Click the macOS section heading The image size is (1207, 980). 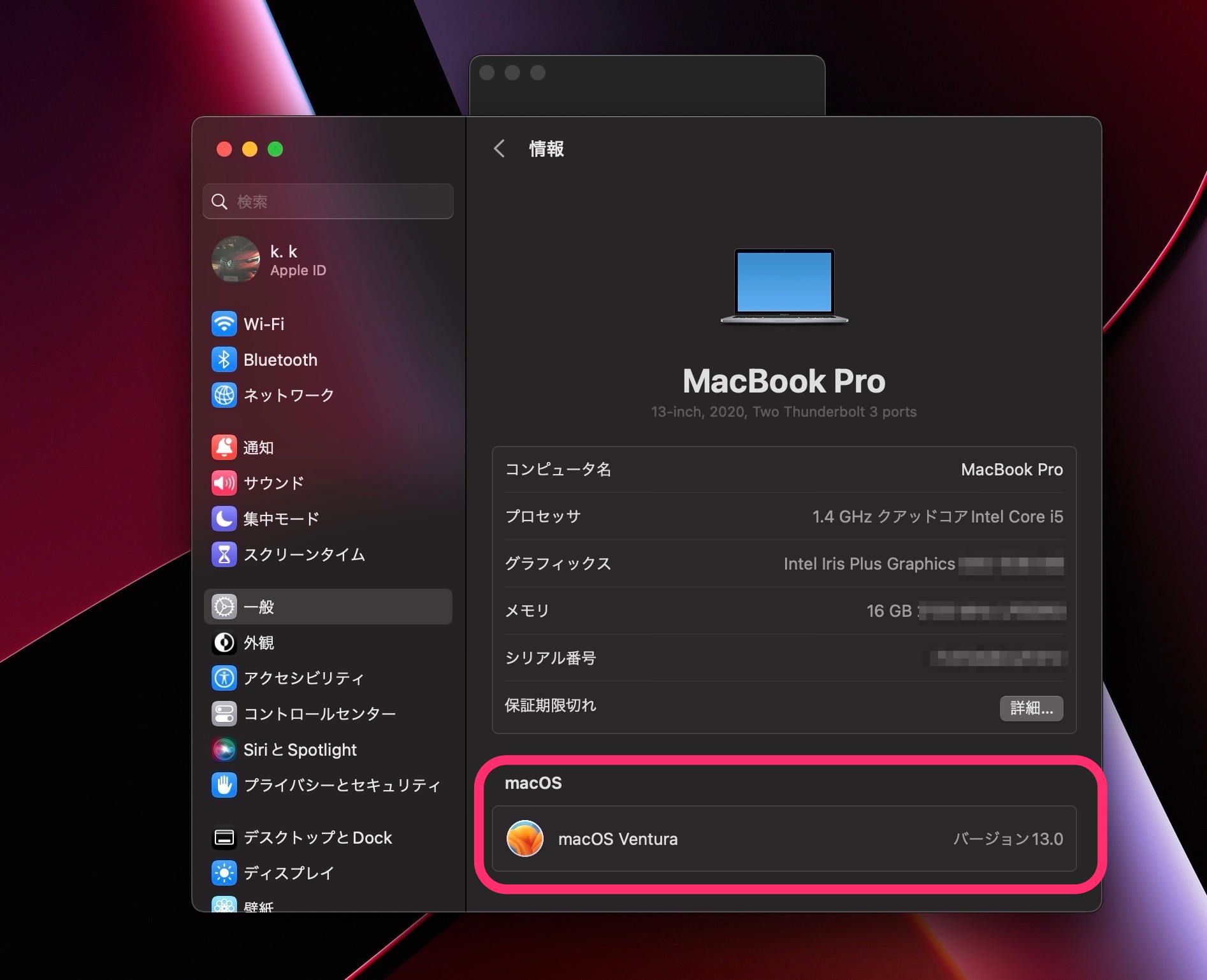[533, 783]
